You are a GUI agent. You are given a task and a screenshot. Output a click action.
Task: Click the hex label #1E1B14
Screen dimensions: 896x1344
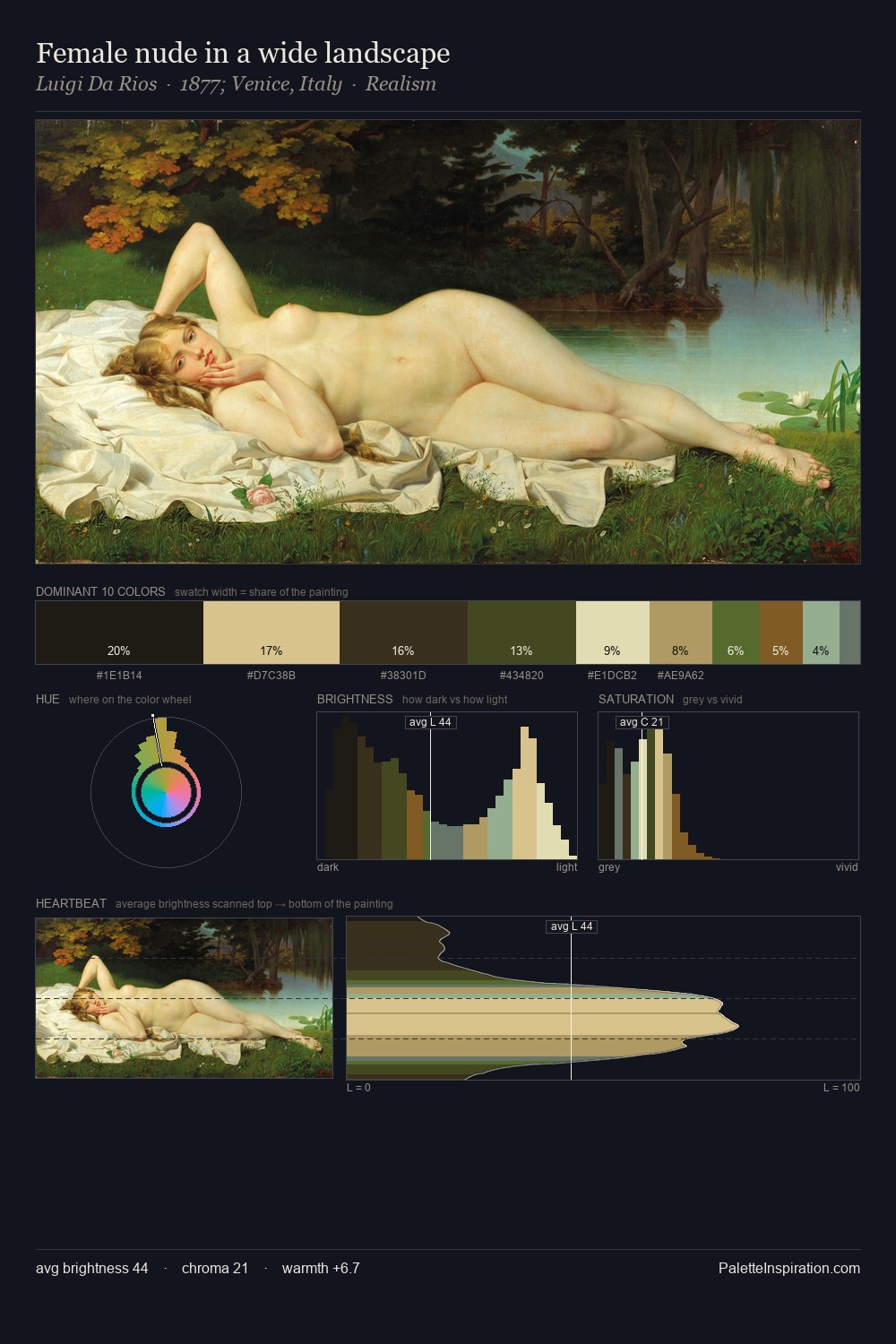119,676
